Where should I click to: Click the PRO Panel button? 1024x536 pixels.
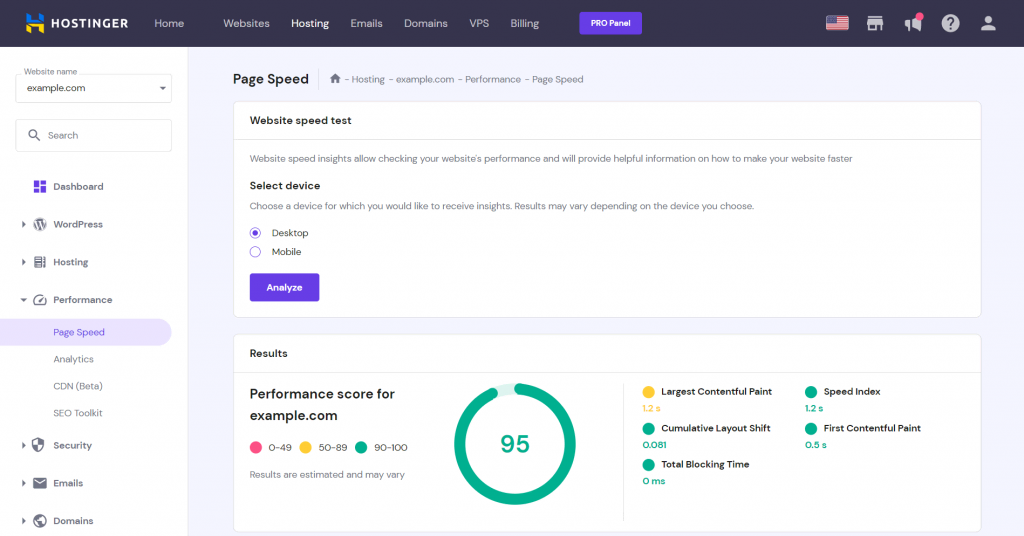[610, 23]
